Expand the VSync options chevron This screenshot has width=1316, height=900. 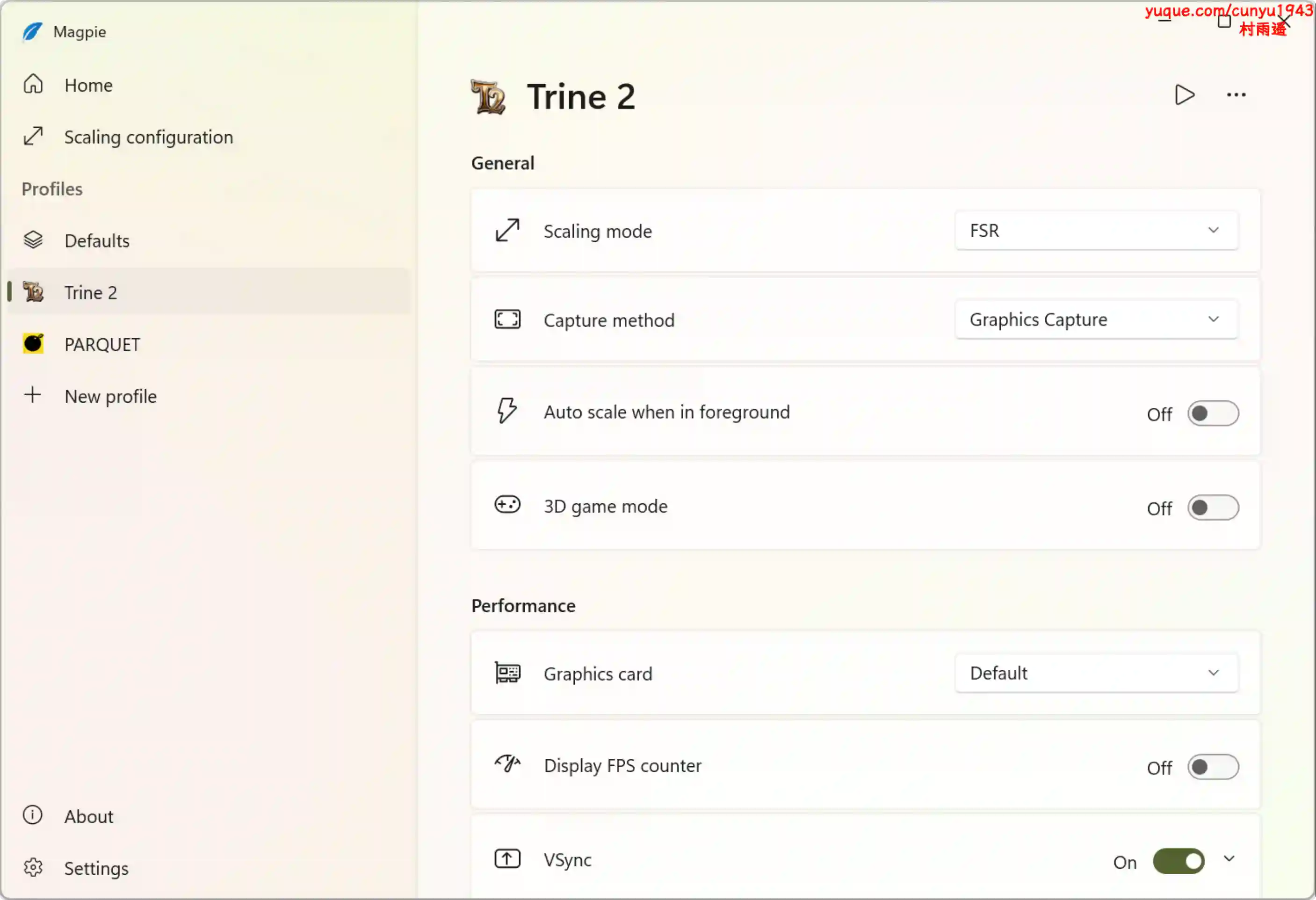1229,859
